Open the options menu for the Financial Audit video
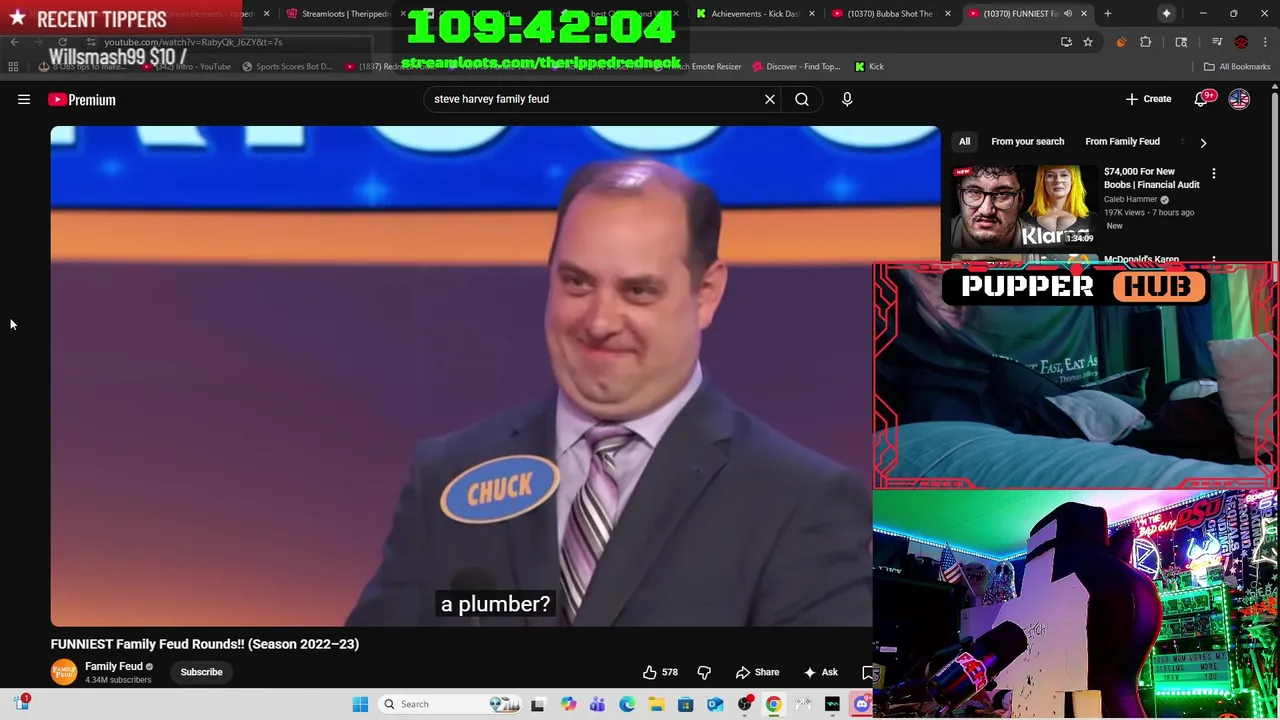The width and height of the screenshot is (1280, 720). 1214,174
